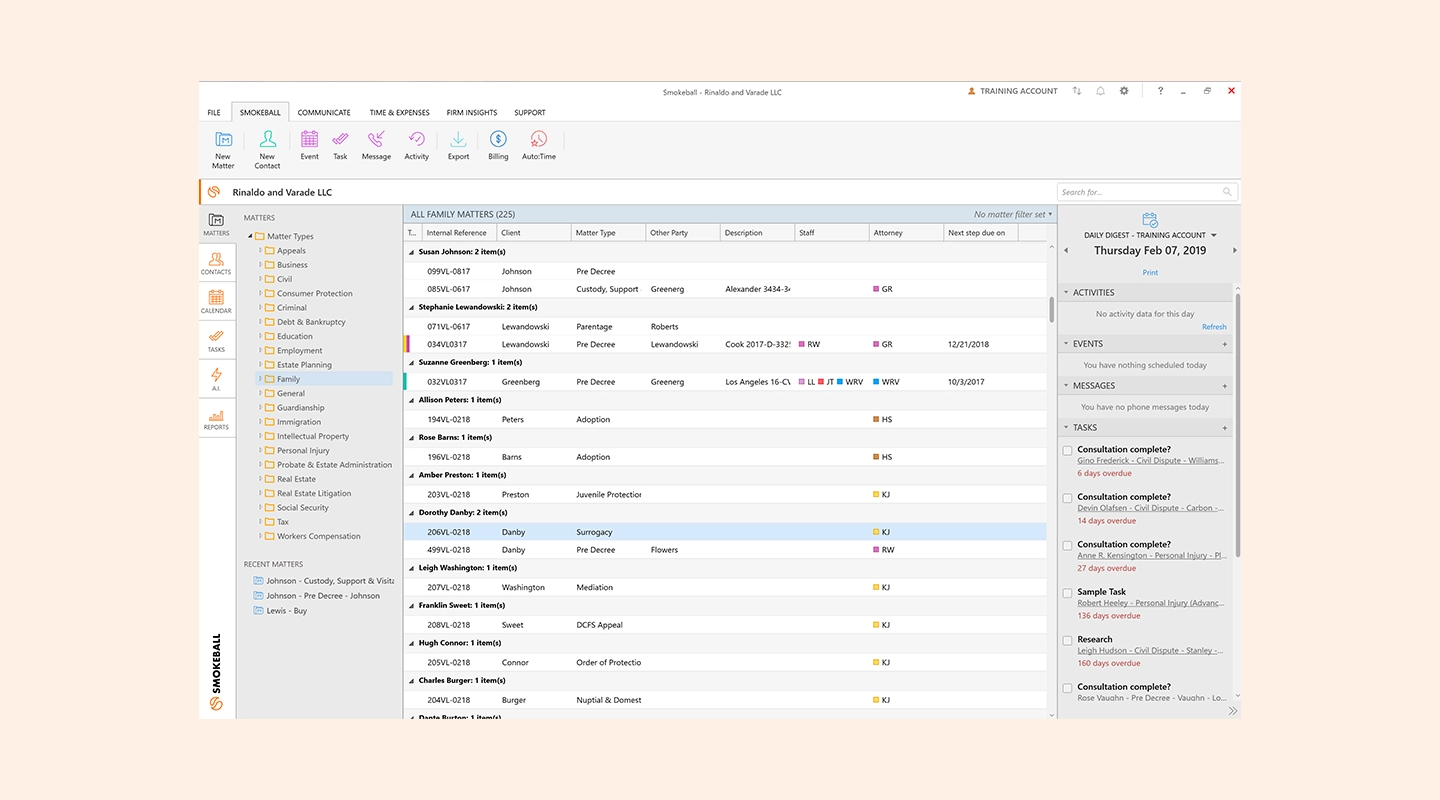Open the Support tab
This screenshot has width=1440, height=800.
pos(530,113)
